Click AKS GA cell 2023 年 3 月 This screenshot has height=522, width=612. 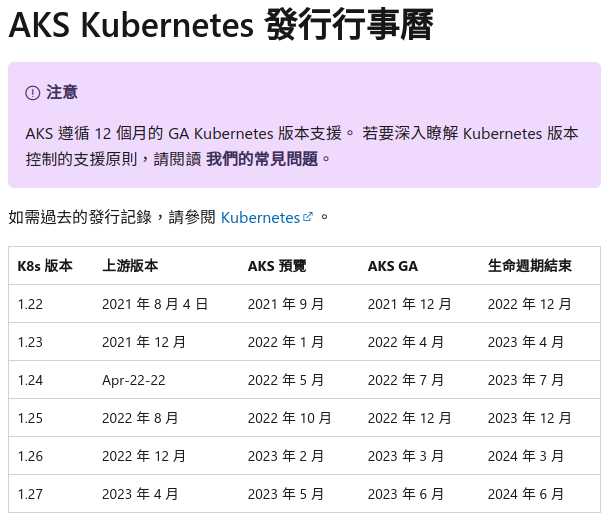(x=406, y=456)
